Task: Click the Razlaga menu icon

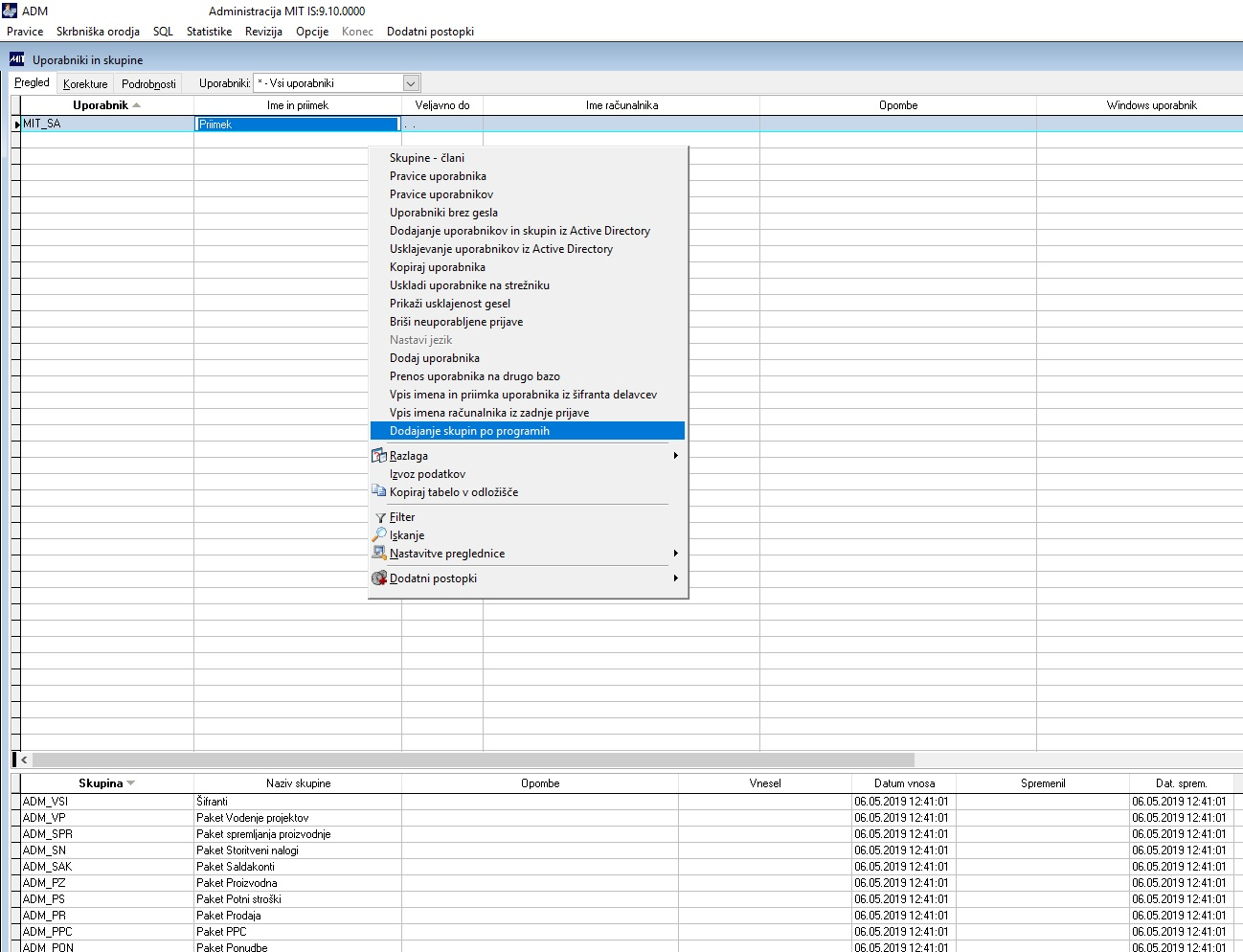Action: 379,456
